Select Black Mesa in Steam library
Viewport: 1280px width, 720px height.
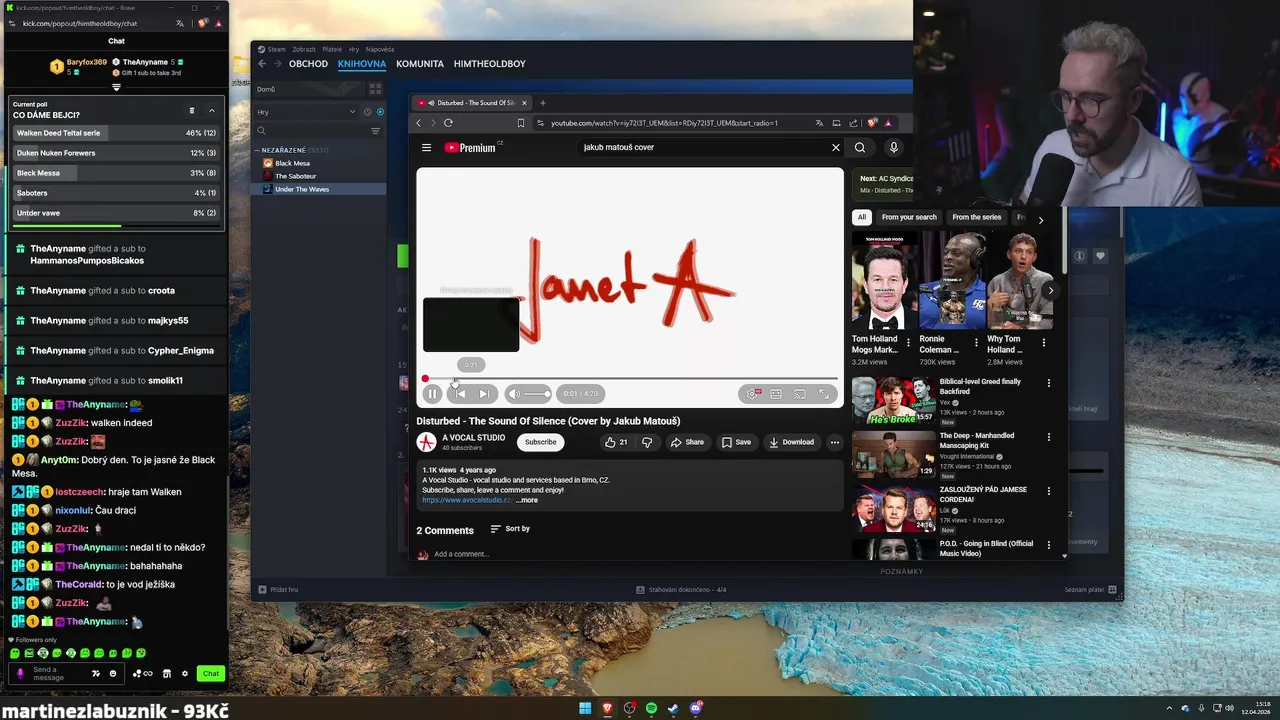click(x=292, y=163)
